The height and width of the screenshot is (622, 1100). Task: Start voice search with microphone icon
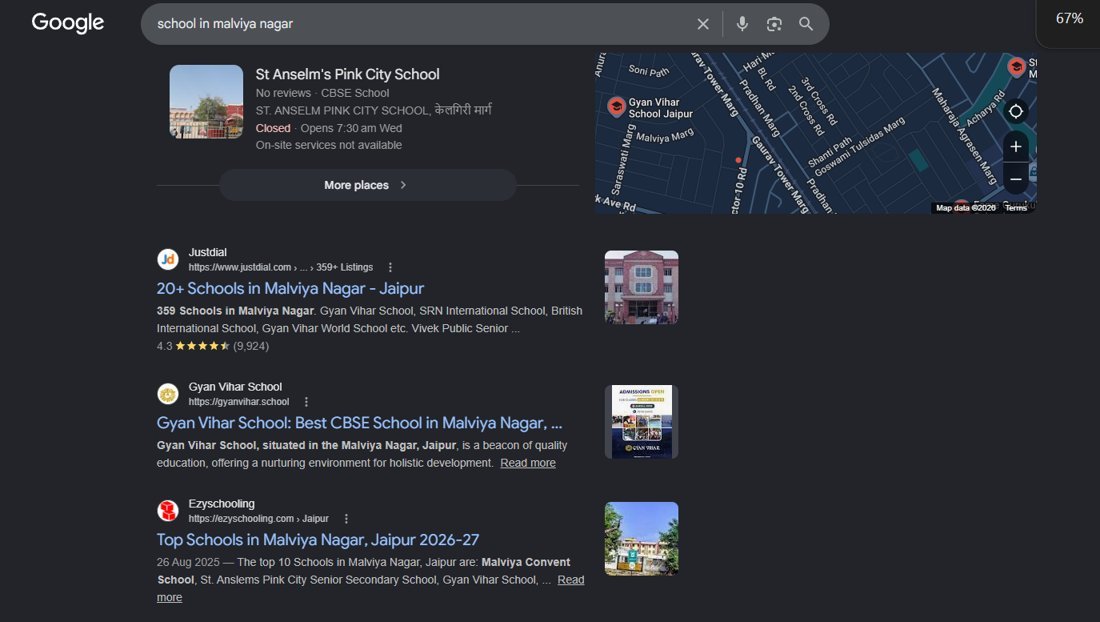[742, 24]
